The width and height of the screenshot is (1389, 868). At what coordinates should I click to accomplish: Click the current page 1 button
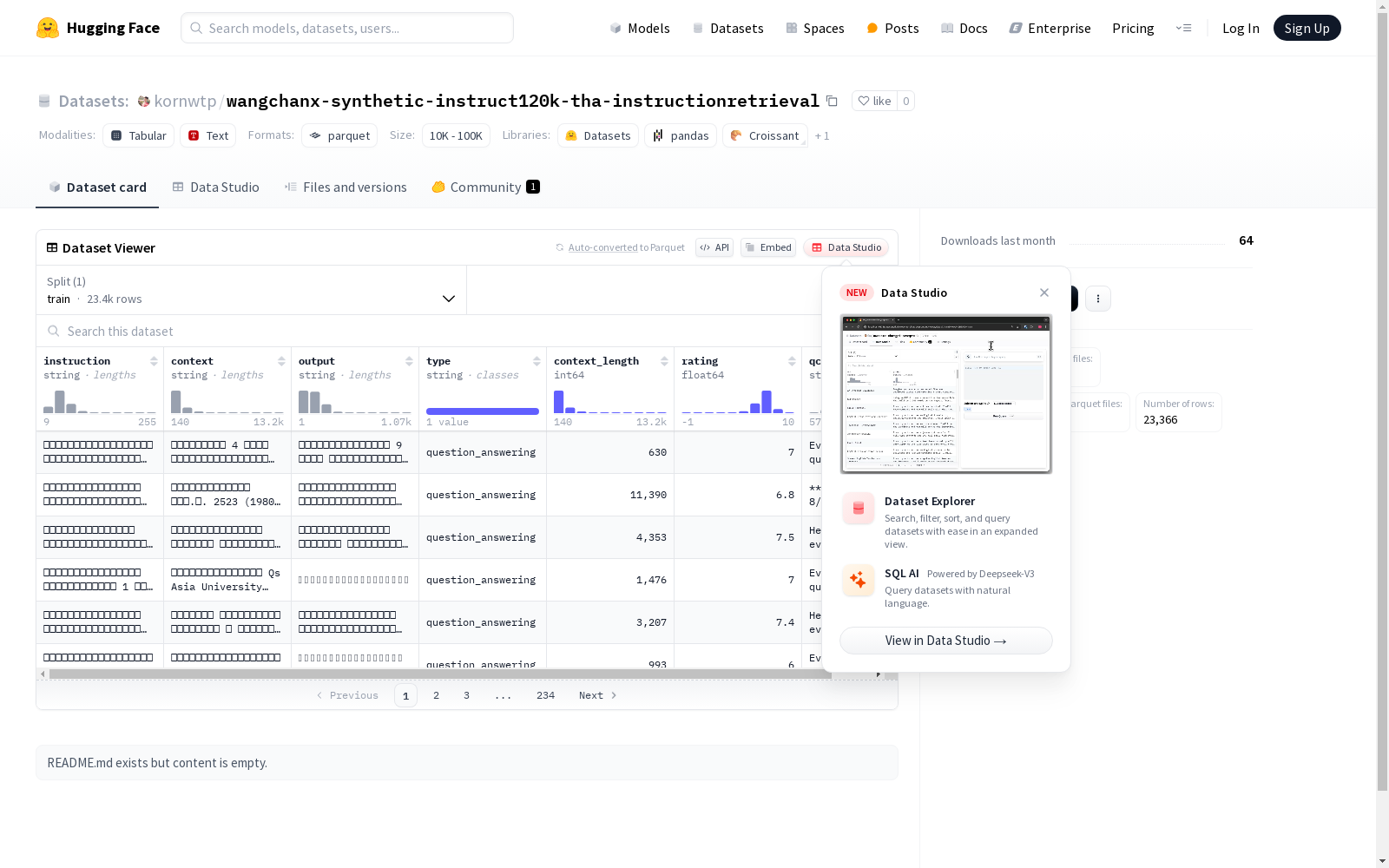coord(405,695)
